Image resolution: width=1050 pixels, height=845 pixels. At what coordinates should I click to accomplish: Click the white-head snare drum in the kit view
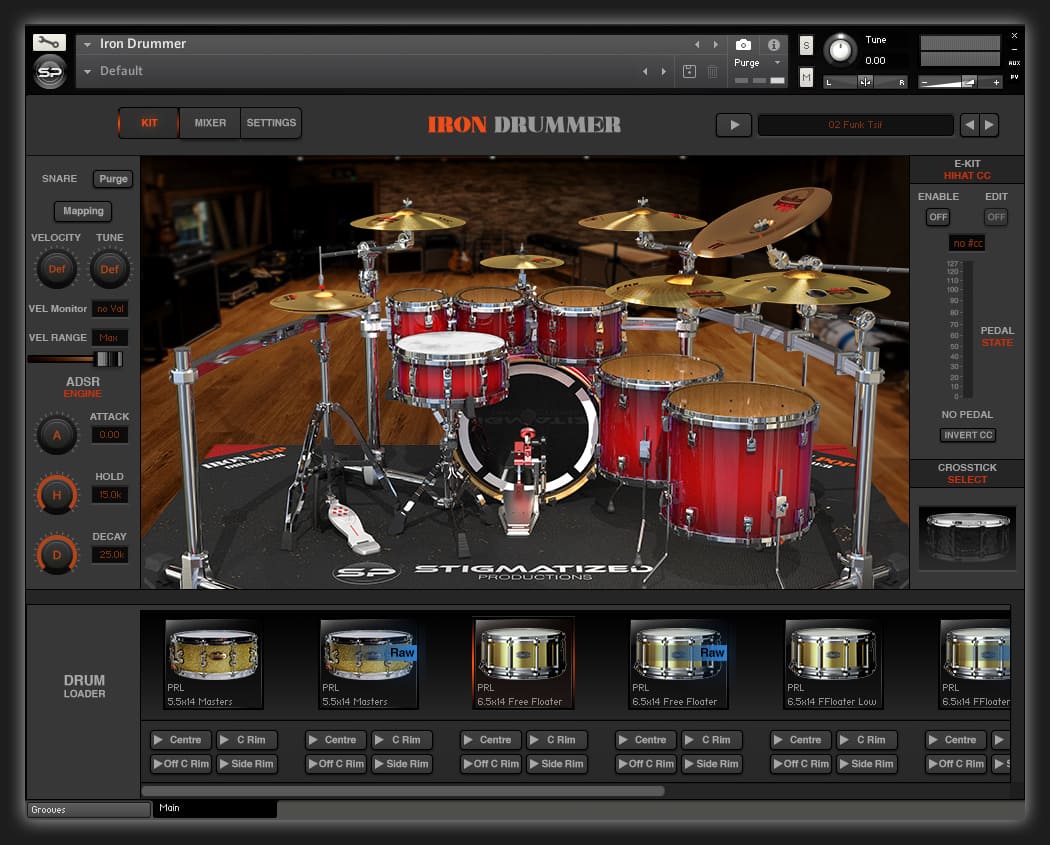click(450, 368)
